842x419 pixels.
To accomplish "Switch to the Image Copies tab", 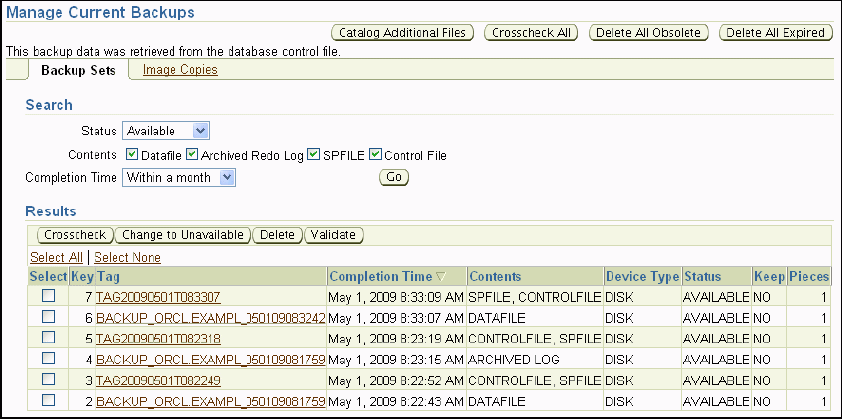I will pyautogui.click(x=180, y=70).
